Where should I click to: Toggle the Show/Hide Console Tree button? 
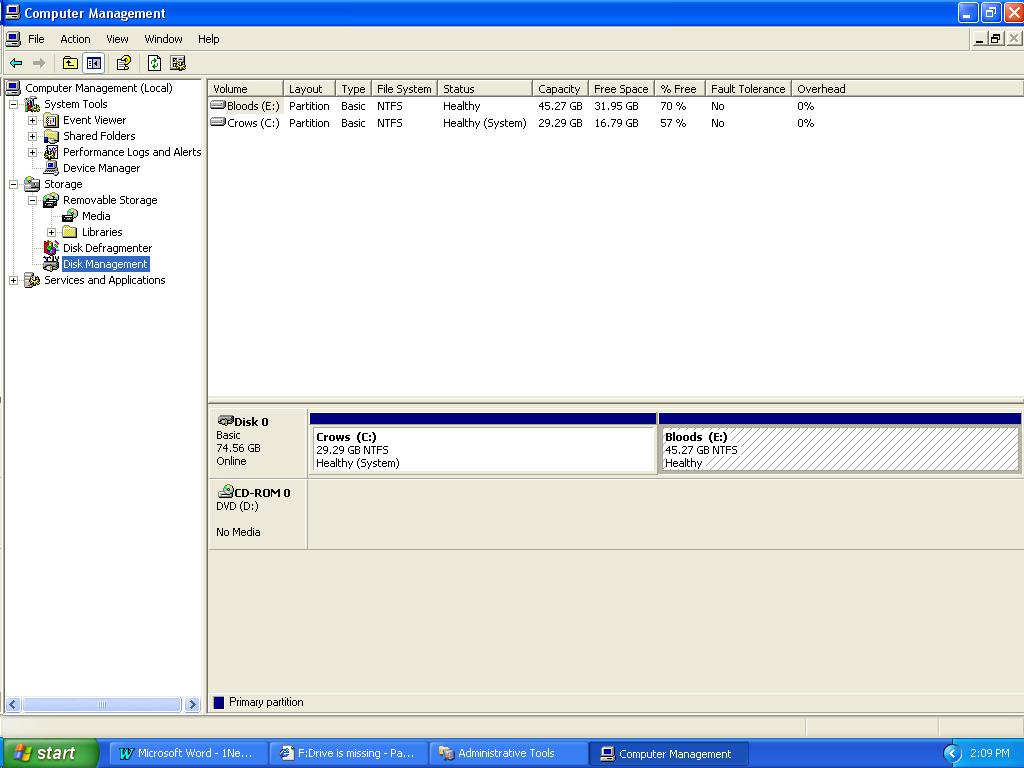[x=93, y=63]
